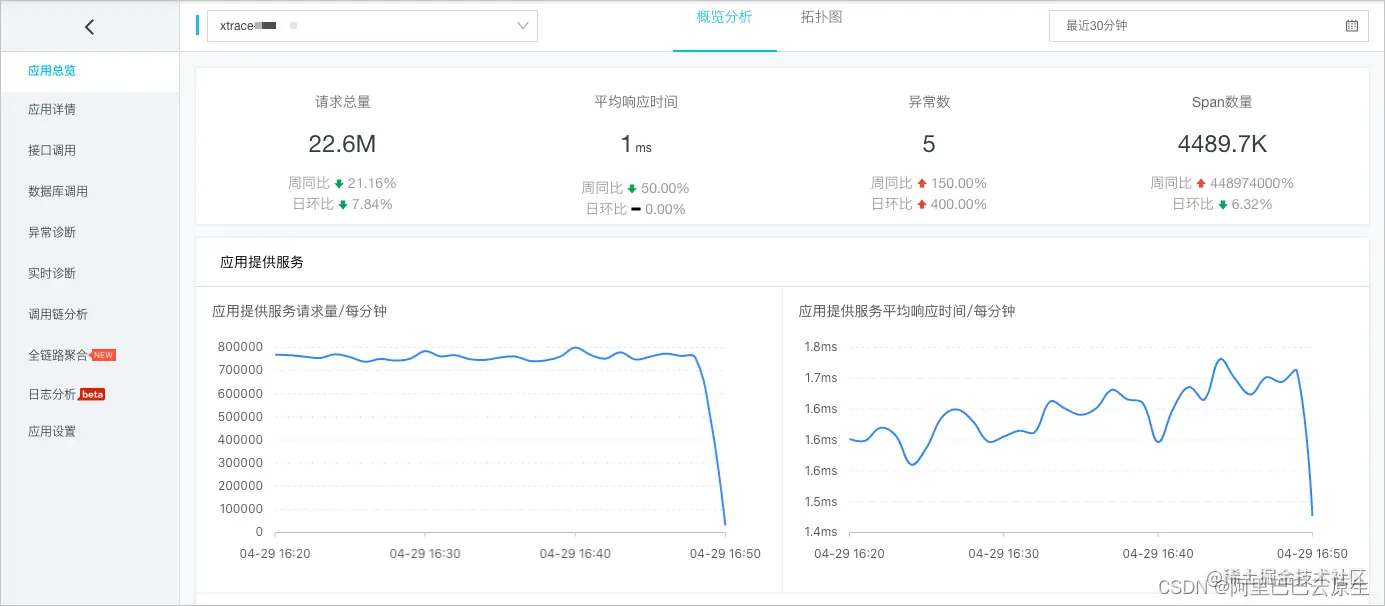Click the 22.6M total requests value

pyautogui.click(x=342, y=144)
